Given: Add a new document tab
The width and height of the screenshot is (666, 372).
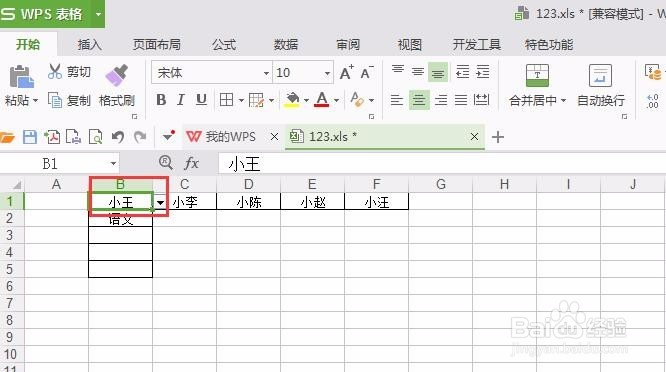Looking at the screenshot, I should pyautogui.click(x=498, y=137).
